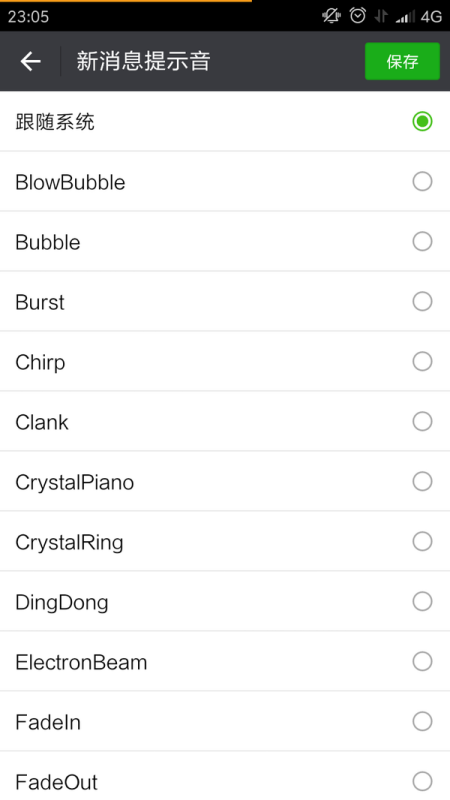Select the FadeIn radio button

coord(422,721)
